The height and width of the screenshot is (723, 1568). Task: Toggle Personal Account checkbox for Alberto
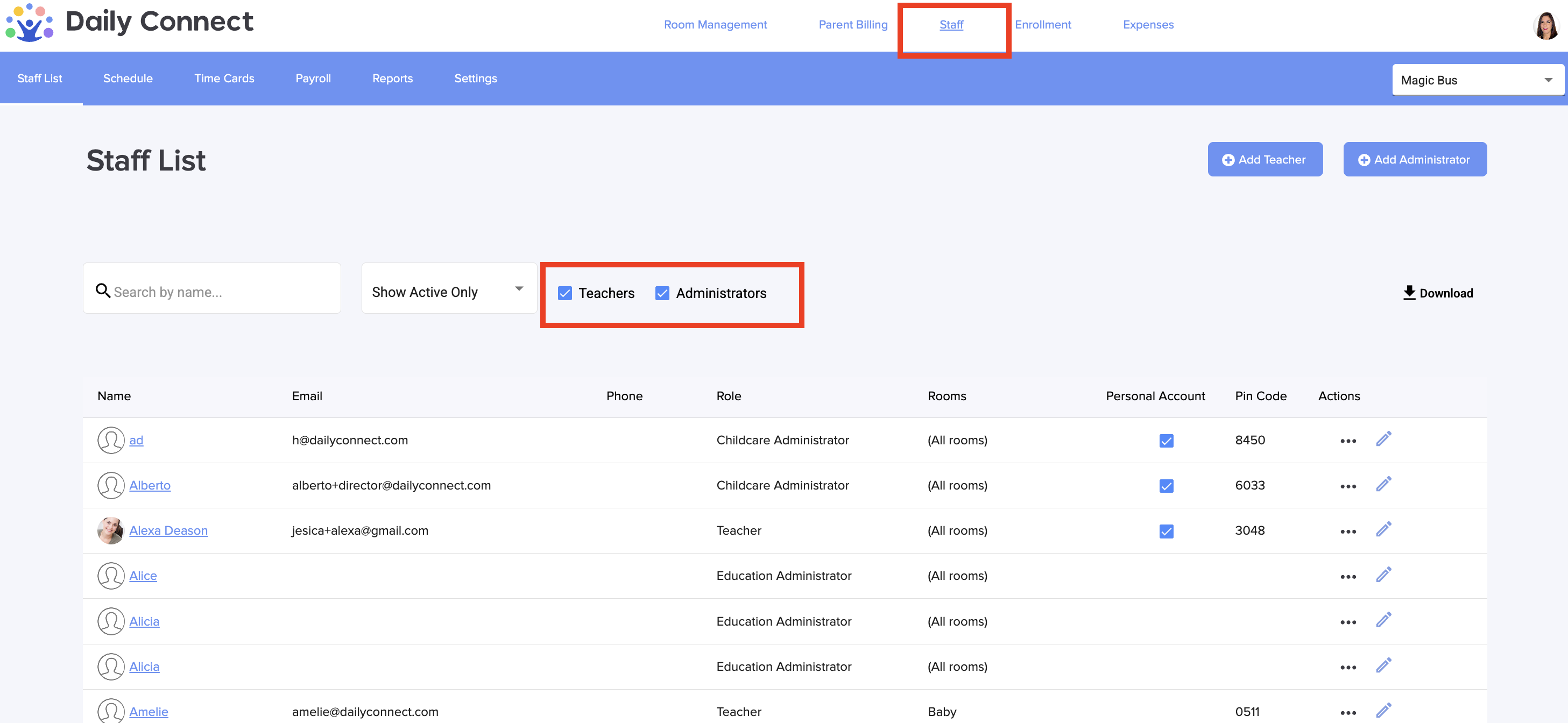[1166, 486]
